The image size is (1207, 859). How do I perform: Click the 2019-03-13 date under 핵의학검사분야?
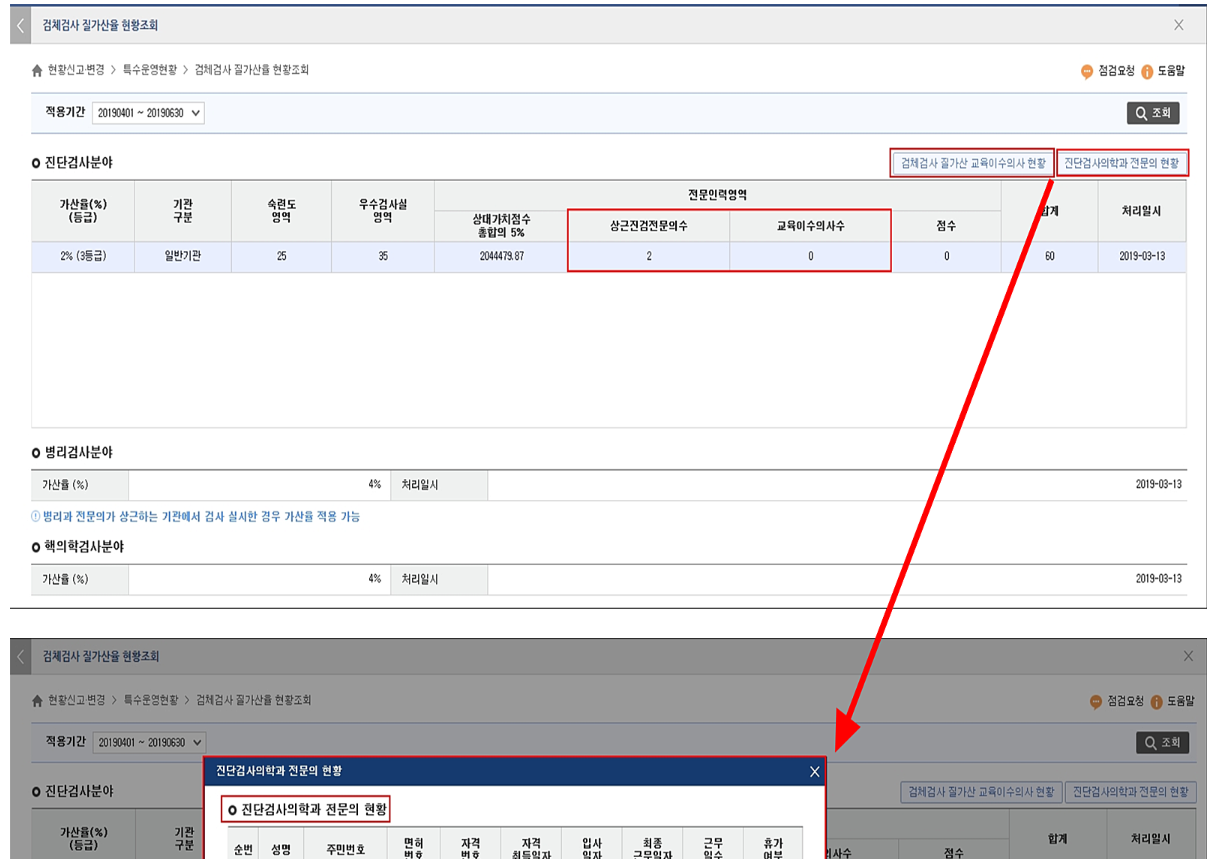(x=1158, y=579)
